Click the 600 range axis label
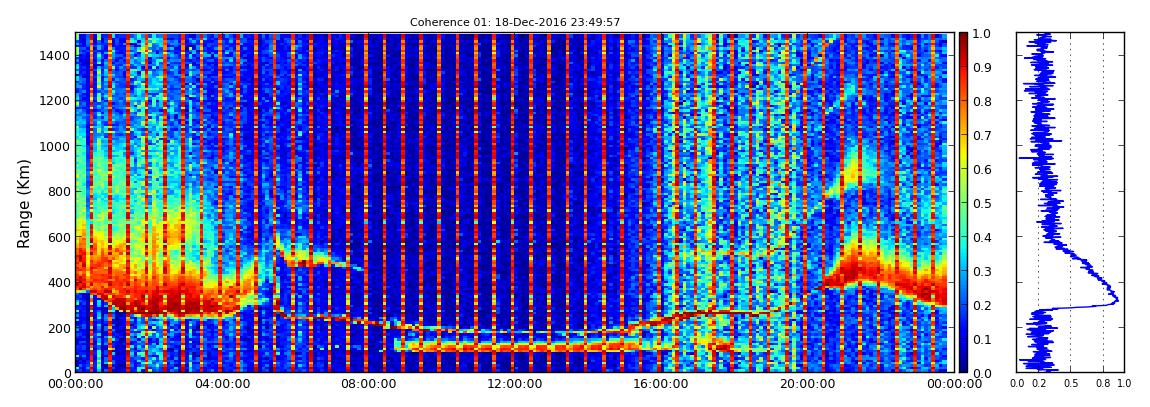The width and height of the screenshot is (1150, 407). click(x=59, y=237)
